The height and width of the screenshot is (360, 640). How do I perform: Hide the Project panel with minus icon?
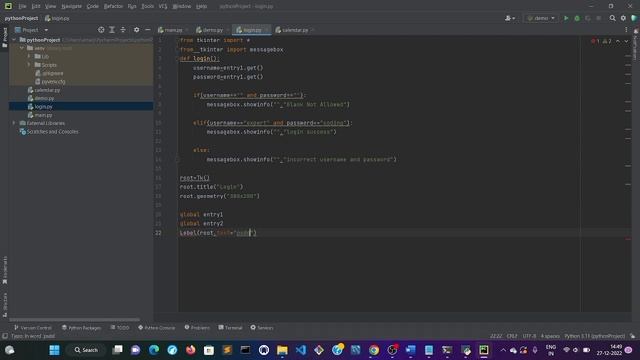[147, 30]
